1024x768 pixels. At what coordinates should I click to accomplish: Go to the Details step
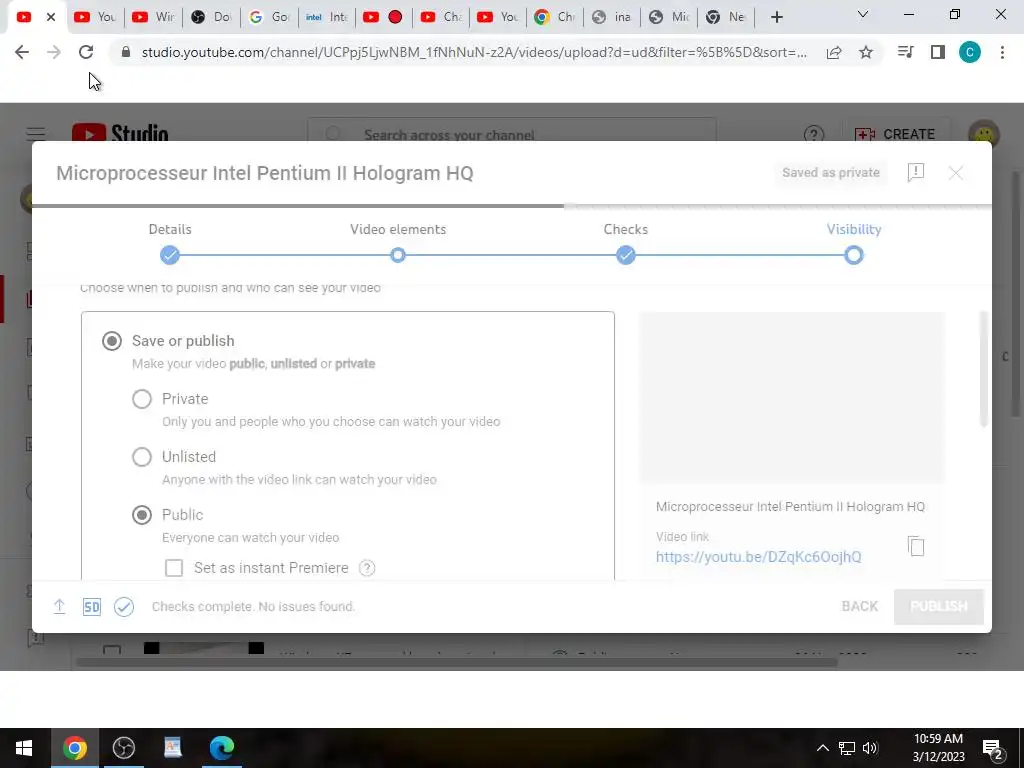tap(170, 255)
